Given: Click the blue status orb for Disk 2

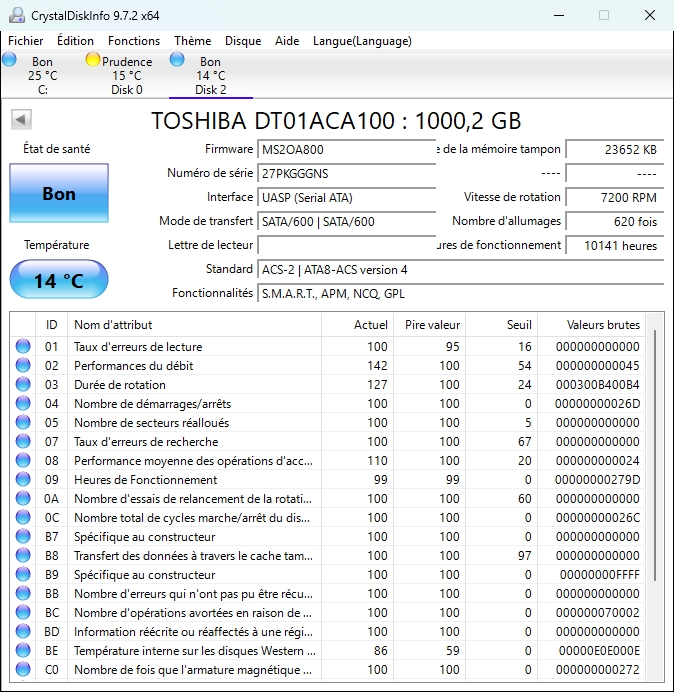Looking at the screenshot, I should pyautogui.click(x=178, y=60).
